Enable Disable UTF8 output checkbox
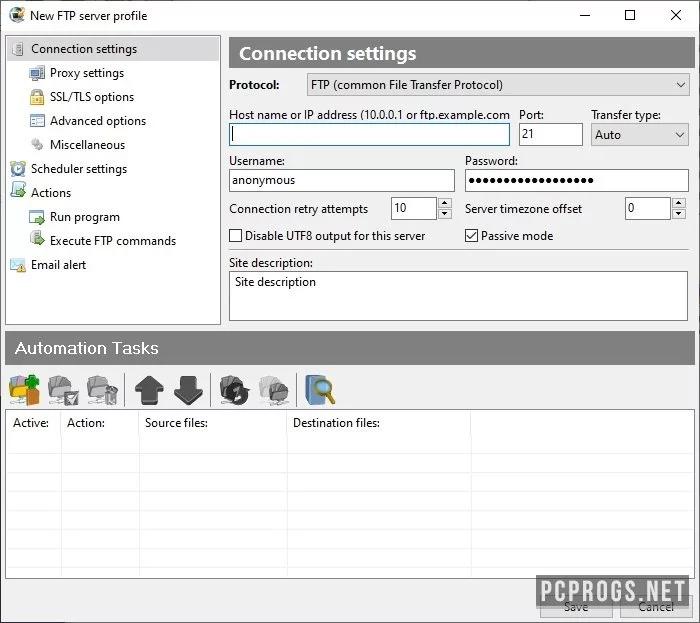Image resolution: width=700 pixels, height=623 pixels. pos(235,236)
